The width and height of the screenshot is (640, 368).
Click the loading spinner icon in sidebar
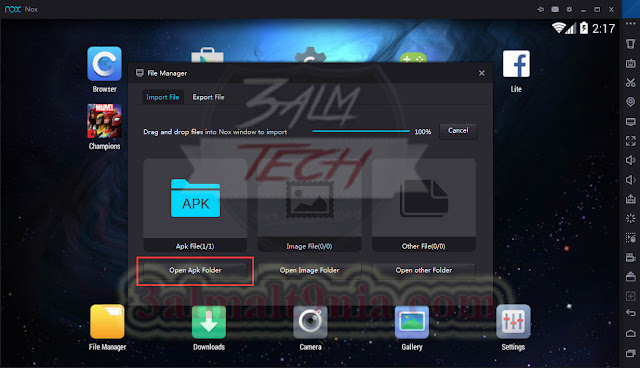(631, 219)
